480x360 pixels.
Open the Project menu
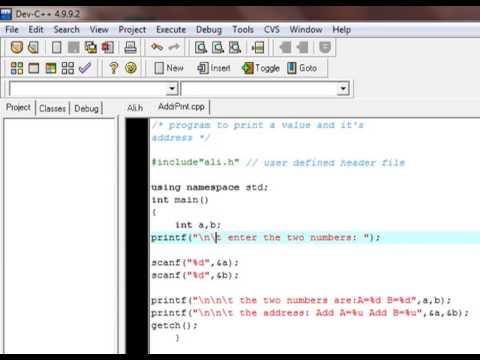pyautogui.click(x=132, y=30)
